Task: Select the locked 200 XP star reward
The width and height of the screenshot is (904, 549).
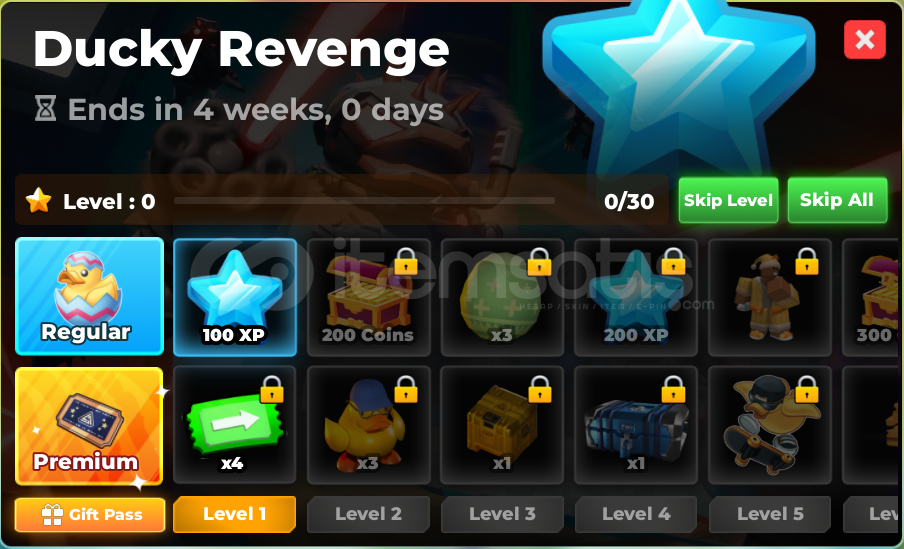Action: tap(636, 297)
